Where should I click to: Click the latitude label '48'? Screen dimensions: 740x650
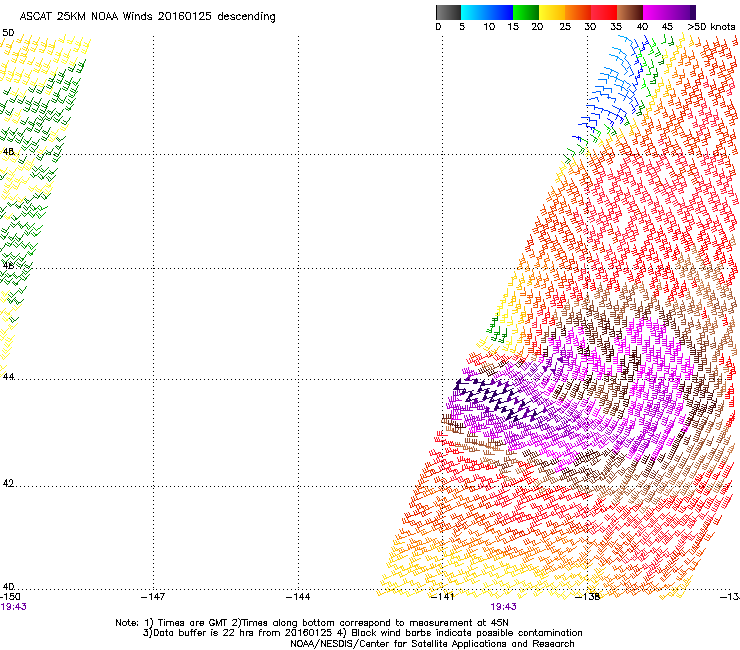pyautogui.click(x=8, y=152)
